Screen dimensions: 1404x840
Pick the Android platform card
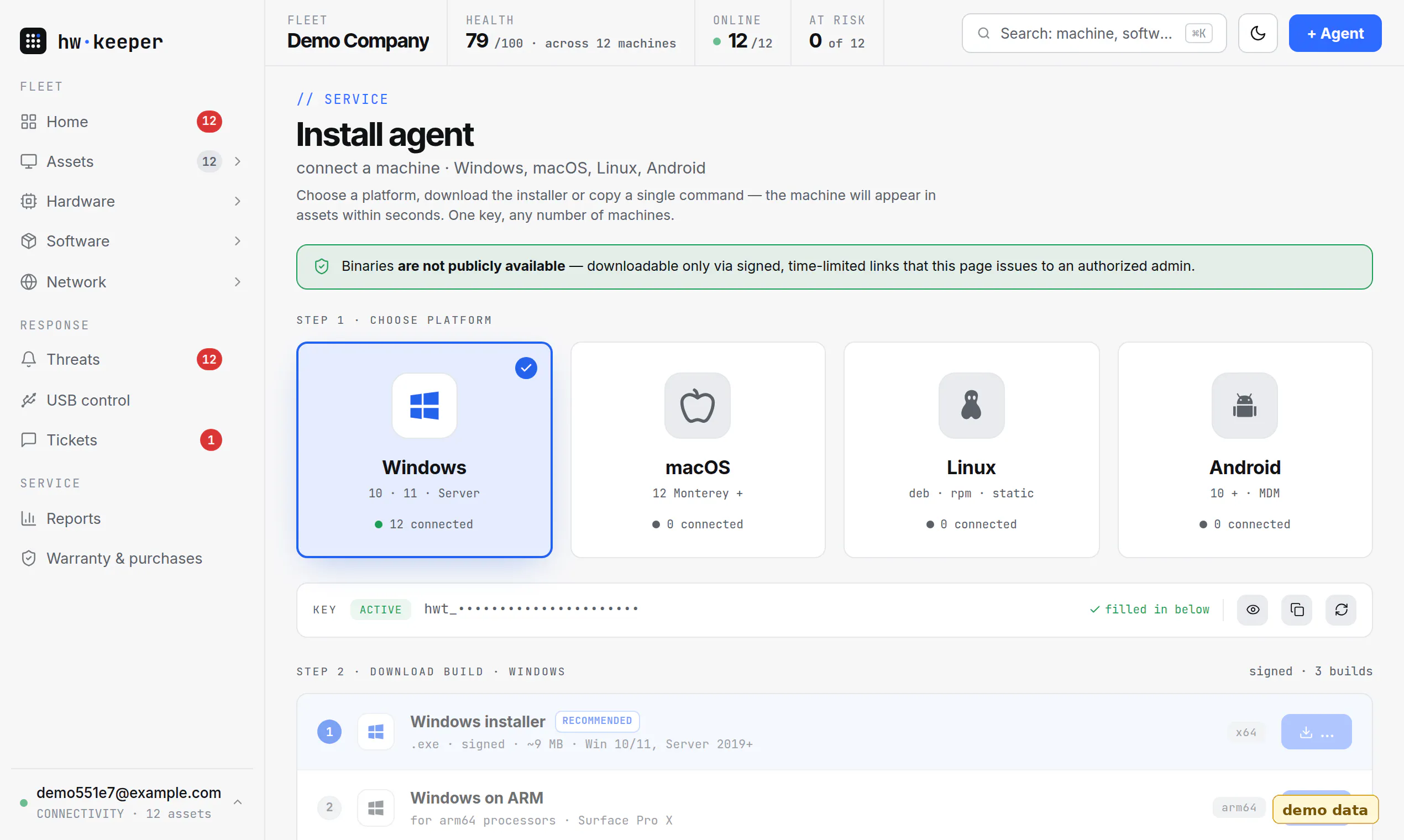click(1244, 449)
